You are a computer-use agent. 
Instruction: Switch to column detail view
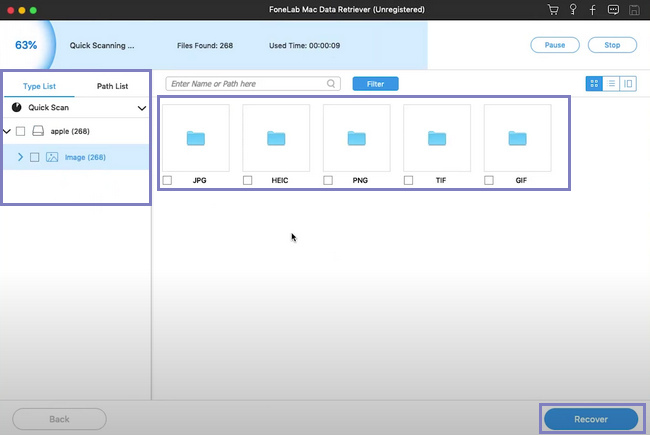click(x=628, y=84)
